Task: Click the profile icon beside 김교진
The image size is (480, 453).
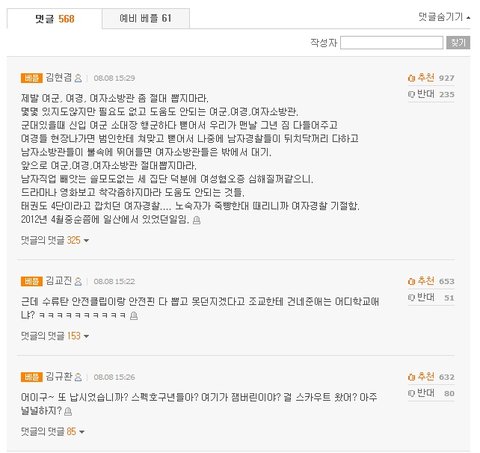Action: click(78, 281)
